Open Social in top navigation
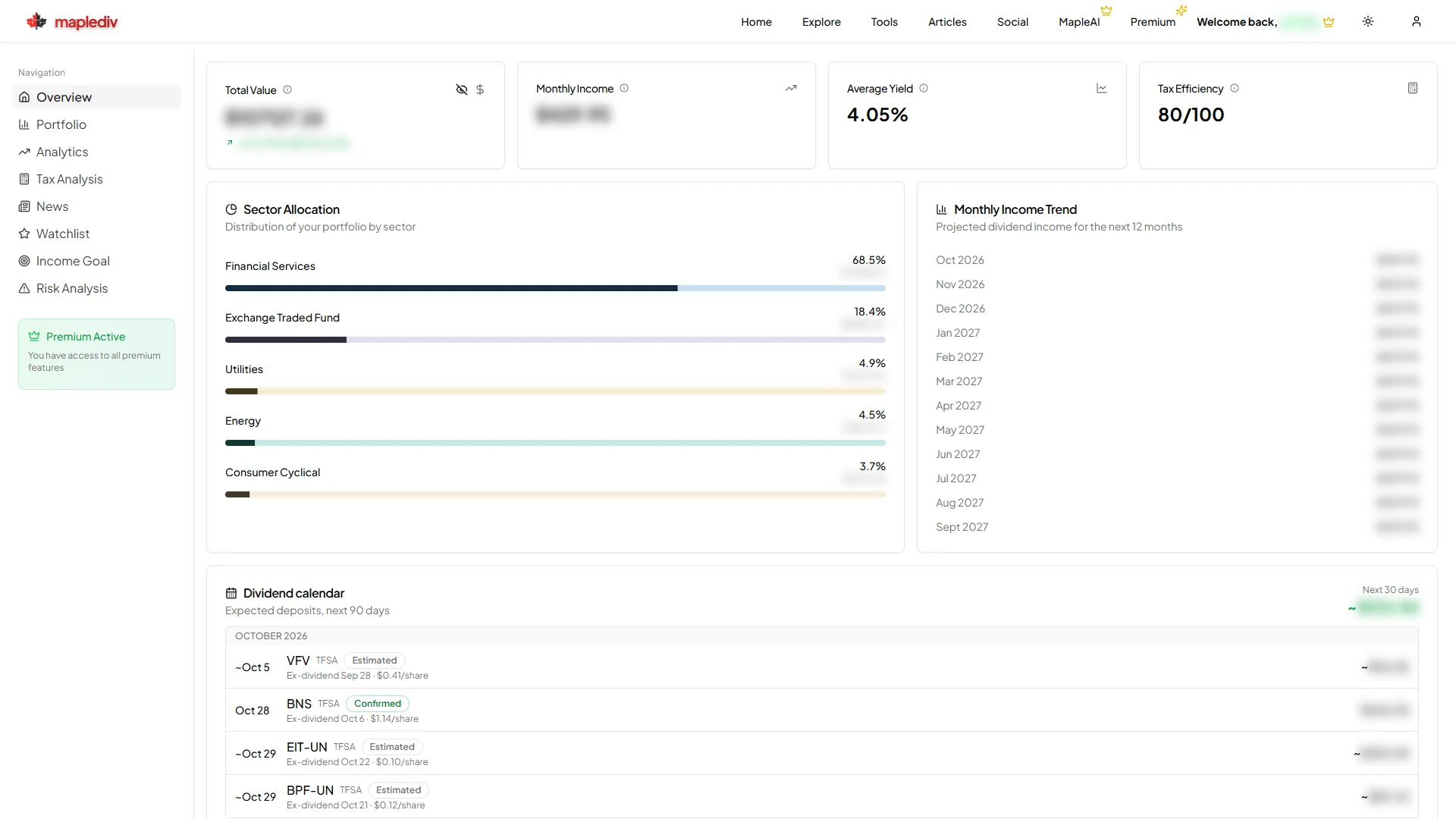 [1012, 22]
